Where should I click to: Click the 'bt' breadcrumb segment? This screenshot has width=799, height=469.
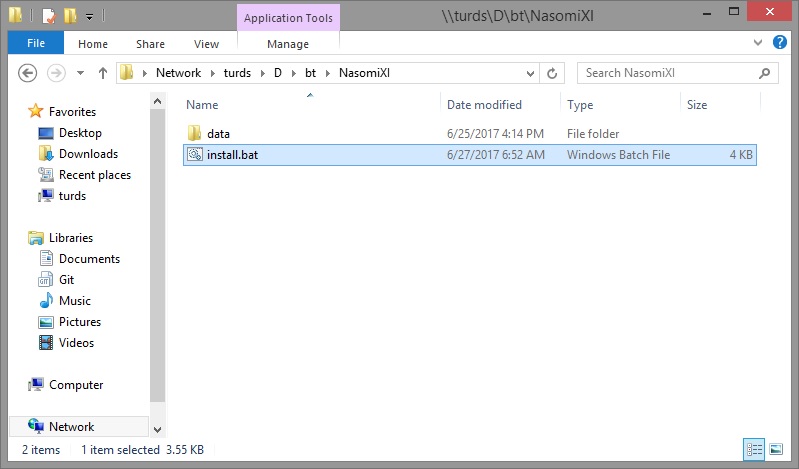pyautogui.click(x=310, y=73)
